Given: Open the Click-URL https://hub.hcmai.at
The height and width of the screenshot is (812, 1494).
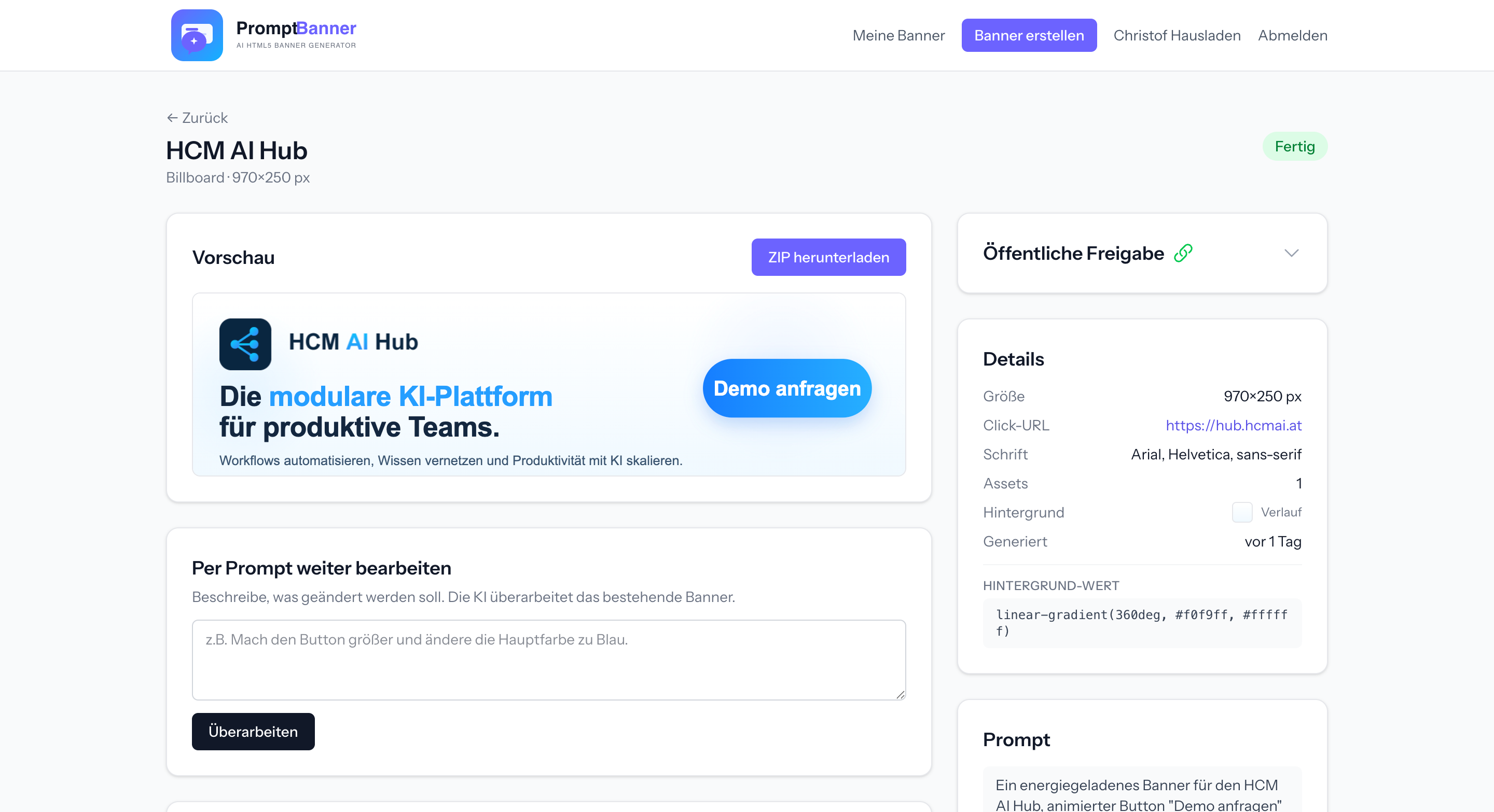Looking at the screenshot, I should point(1234,425).
